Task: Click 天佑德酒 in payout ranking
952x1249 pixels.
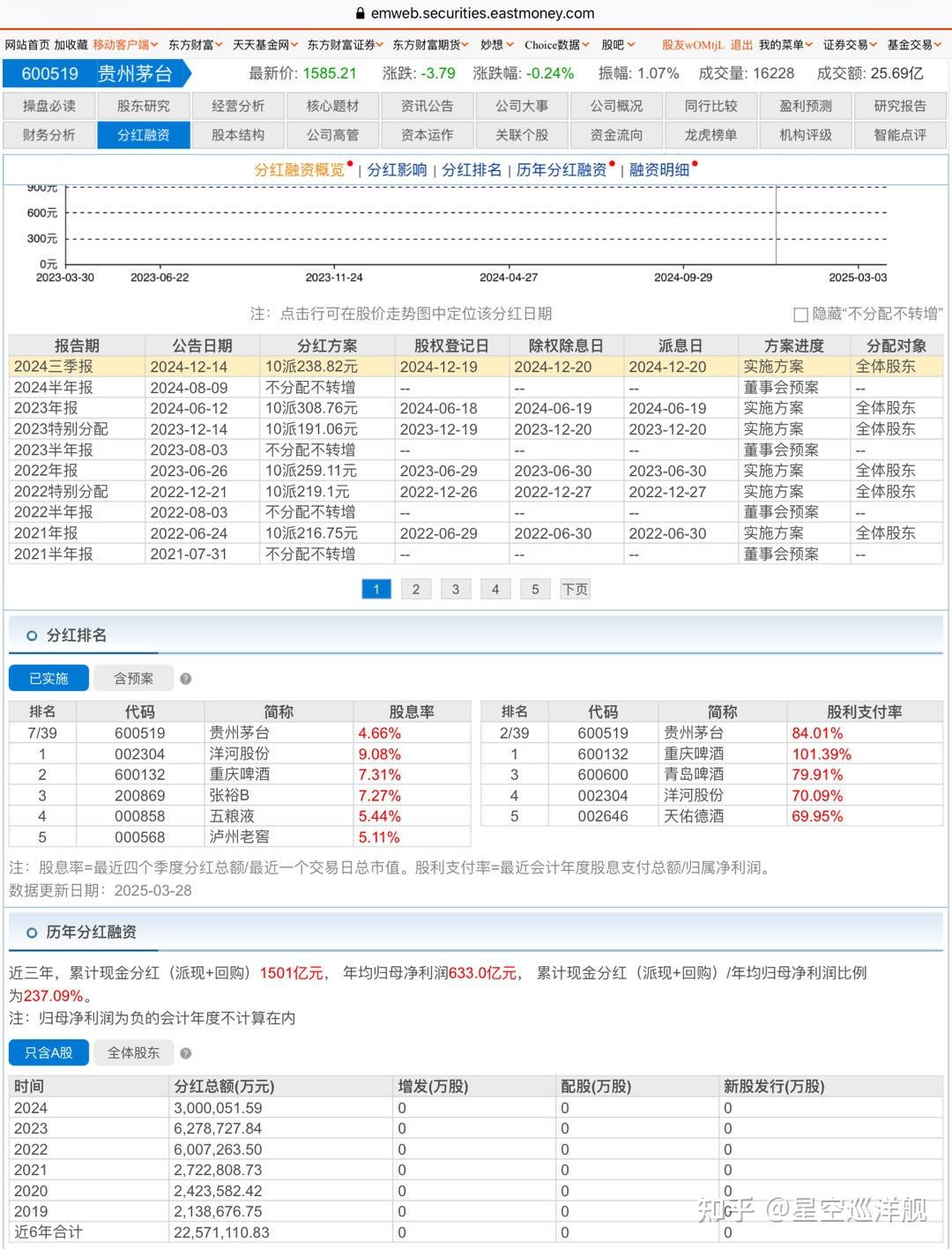Action: (x=694, y=816)
